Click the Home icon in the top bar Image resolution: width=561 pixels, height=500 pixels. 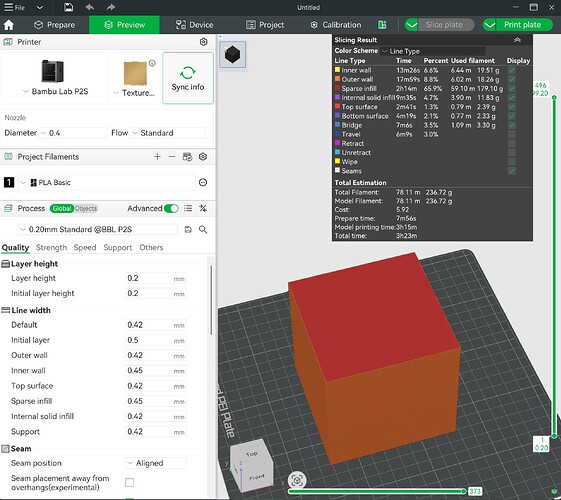tap(9, 25)
